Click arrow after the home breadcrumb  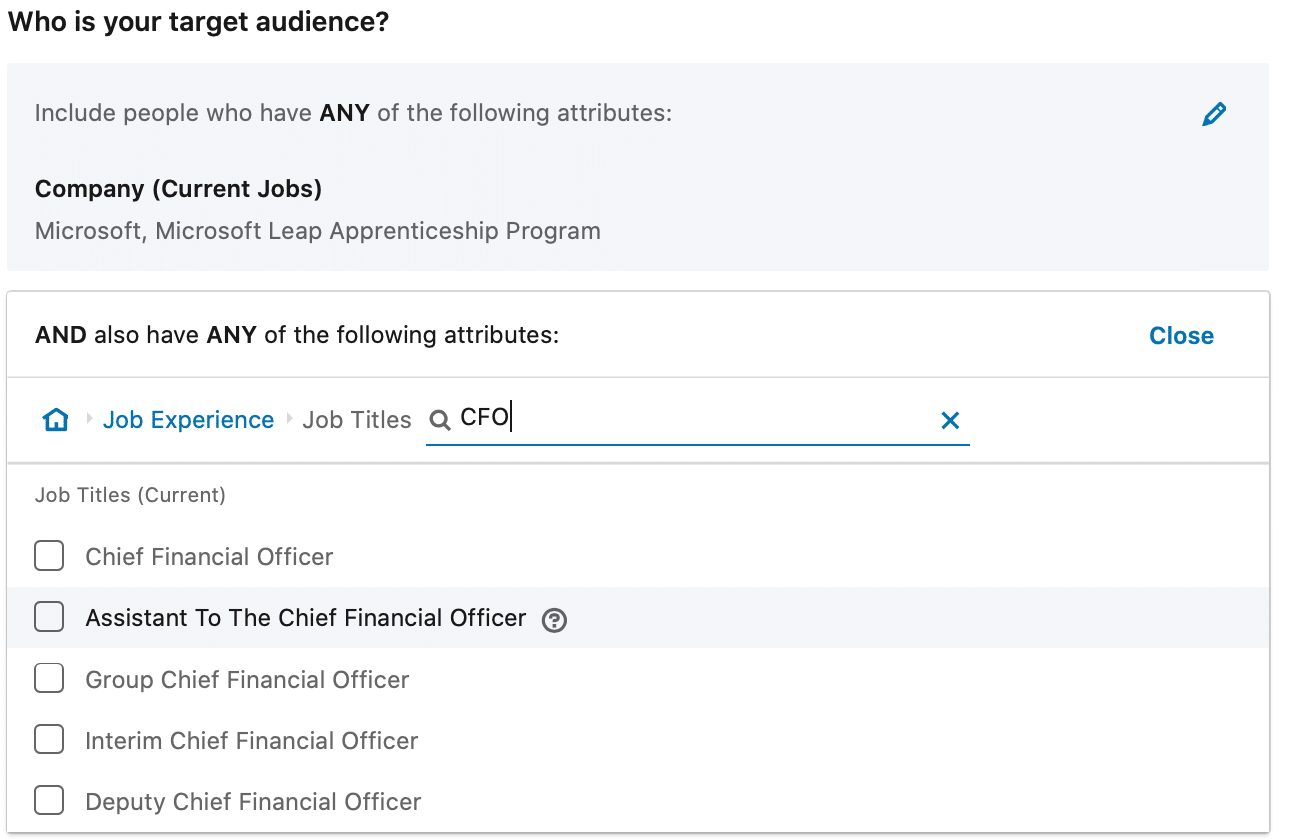(x=89, y=419)
